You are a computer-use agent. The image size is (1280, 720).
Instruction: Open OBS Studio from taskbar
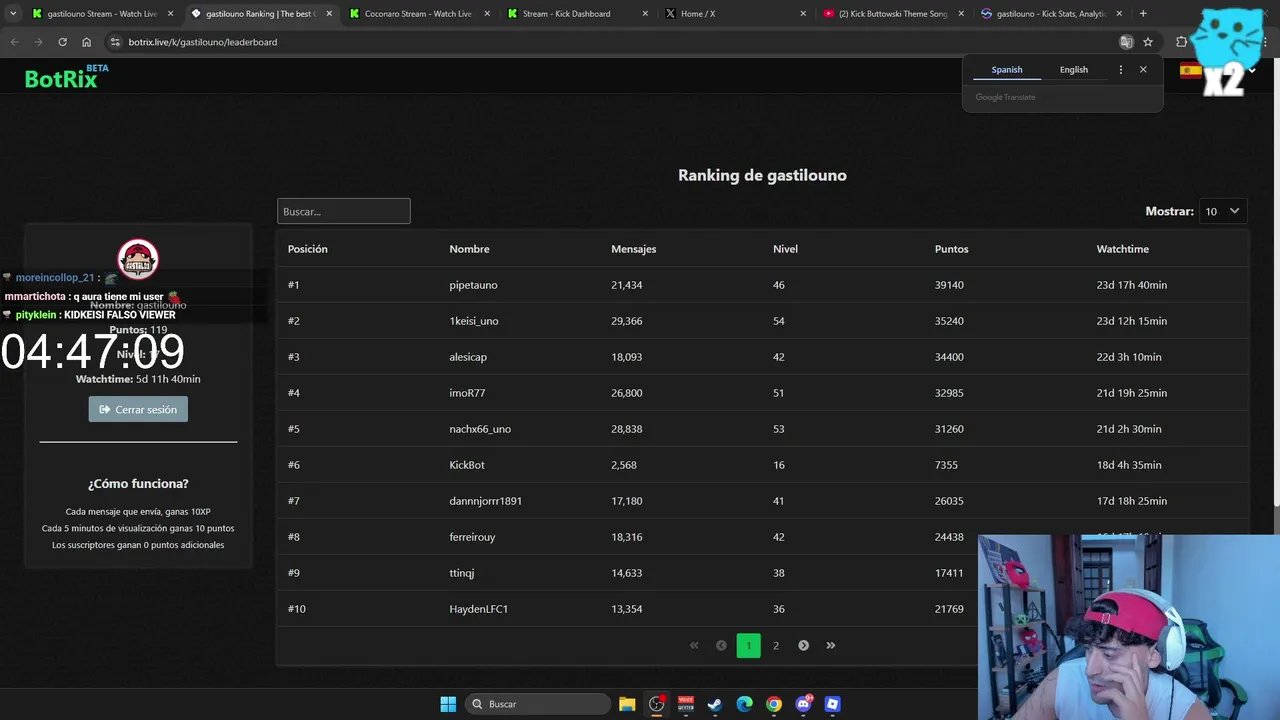656,704
